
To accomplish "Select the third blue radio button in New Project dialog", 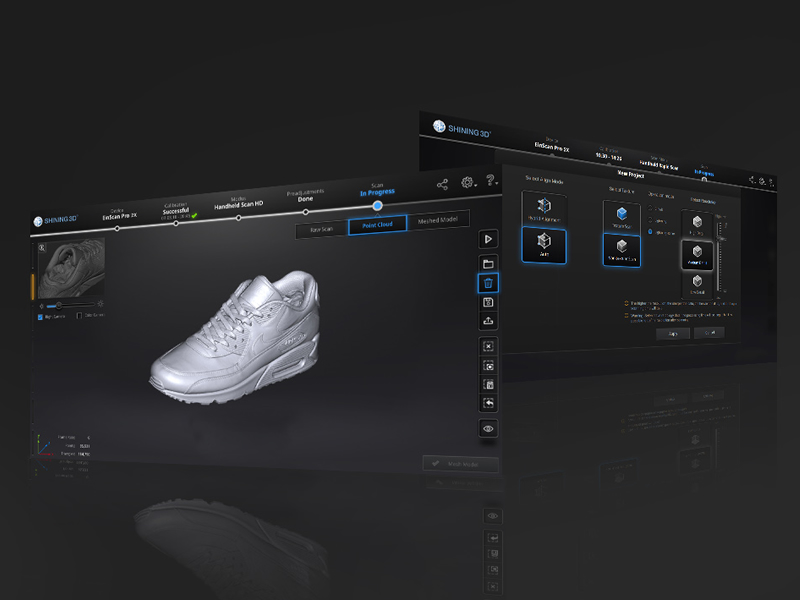I will pos(650,232).
